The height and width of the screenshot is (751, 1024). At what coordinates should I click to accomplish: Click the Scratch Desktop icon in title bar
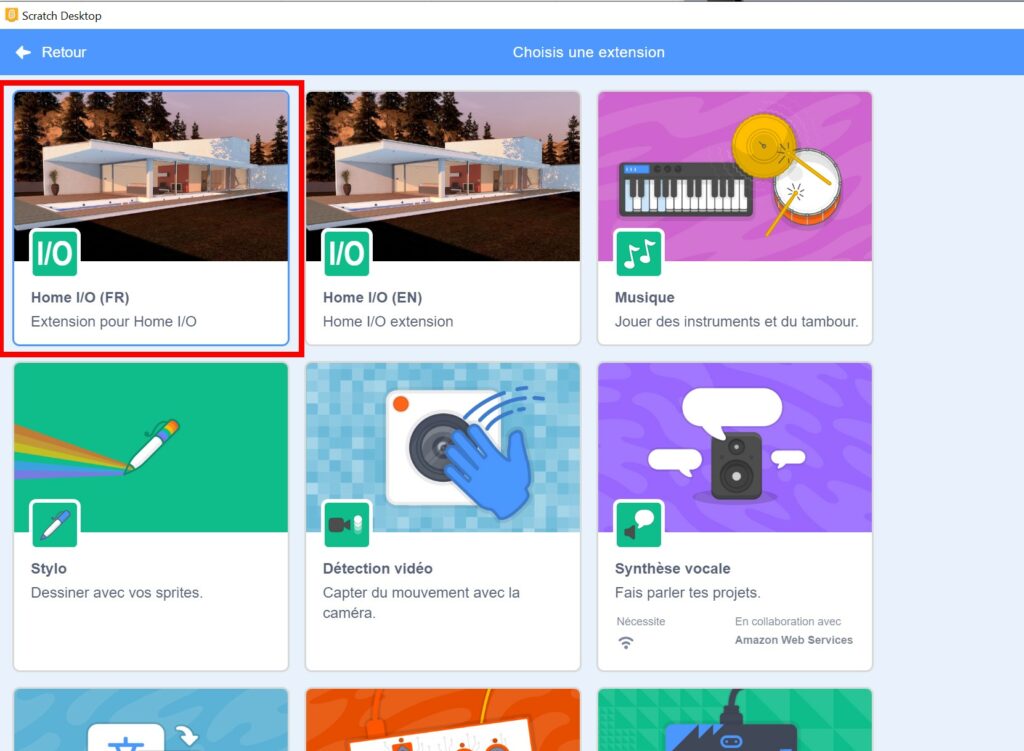(12, 15)
